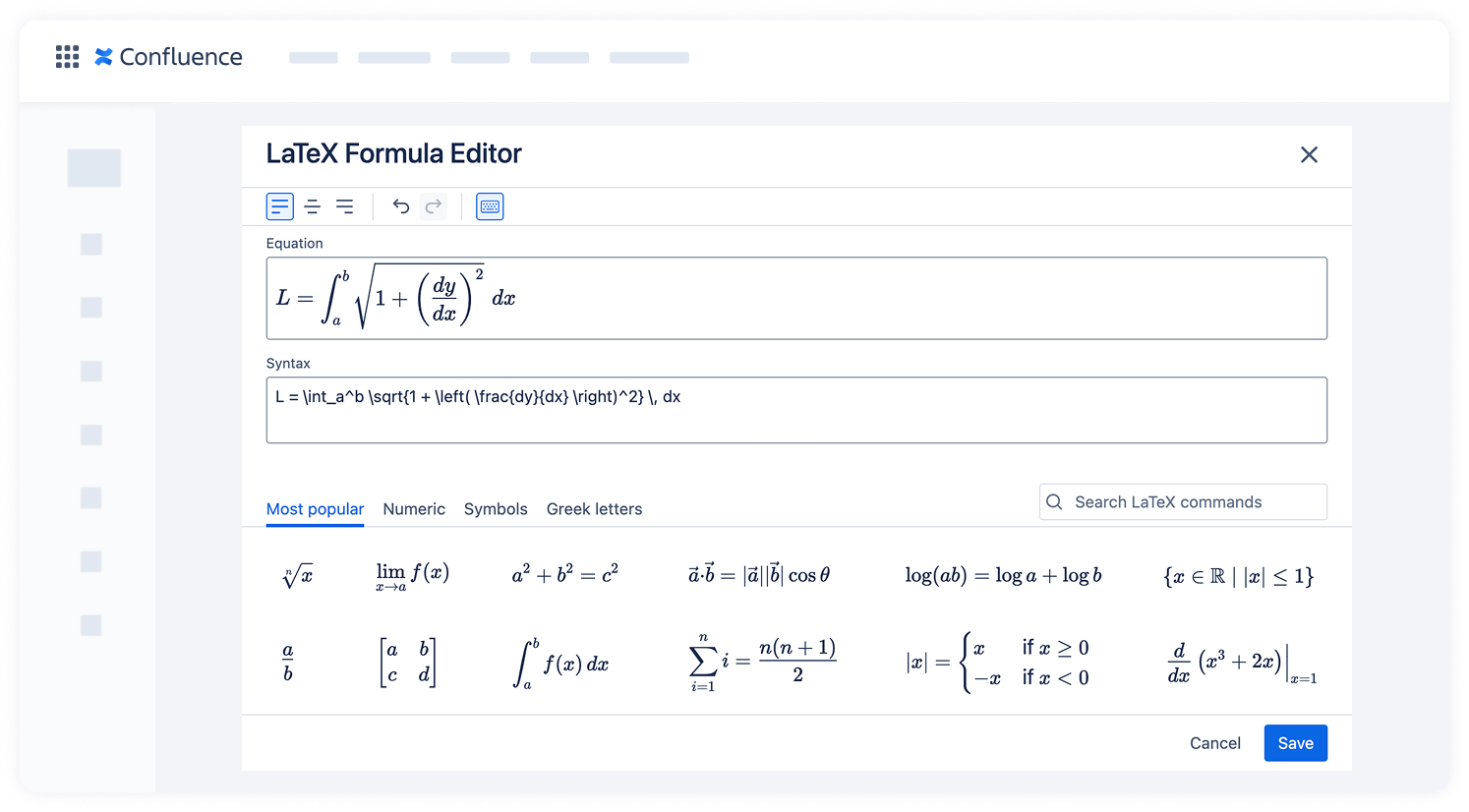Insert the limit function template
The image size is (1469, 812).
point(411,575)
